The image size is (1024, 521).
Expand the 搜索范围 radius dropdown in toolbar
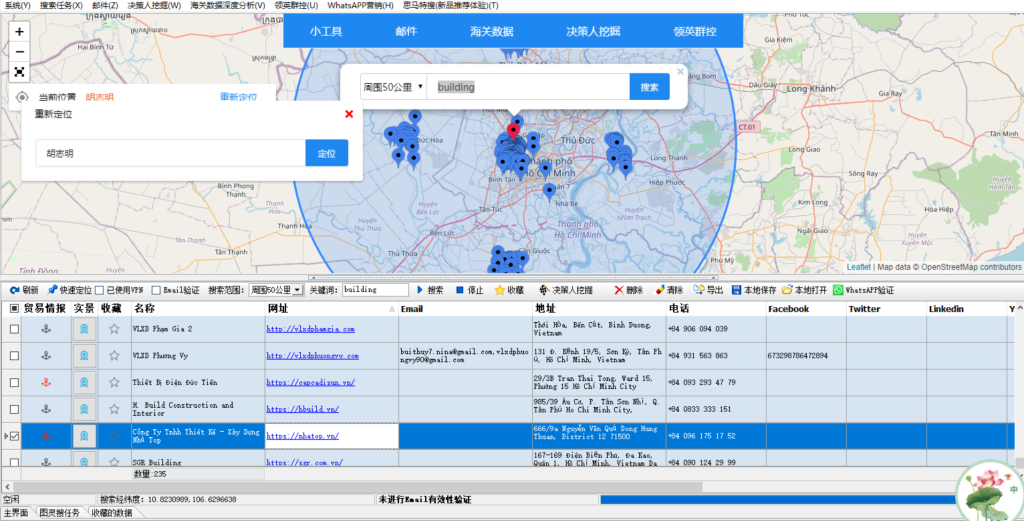(297, 290)
